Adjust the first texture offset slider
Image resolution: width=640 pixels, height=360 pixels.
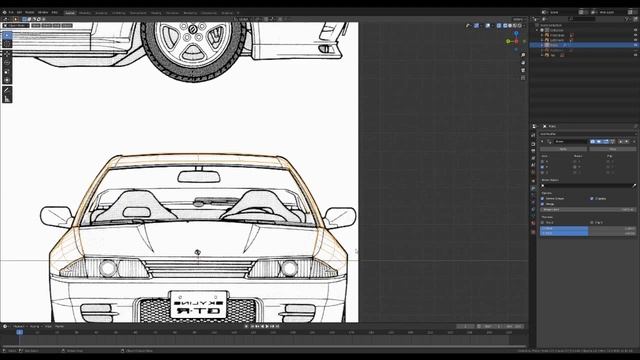pos(588,228)
